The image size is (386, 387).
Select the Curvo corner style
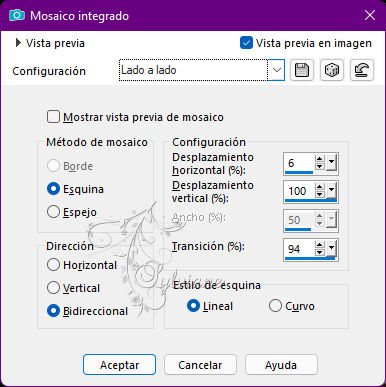tap(275, 306)
